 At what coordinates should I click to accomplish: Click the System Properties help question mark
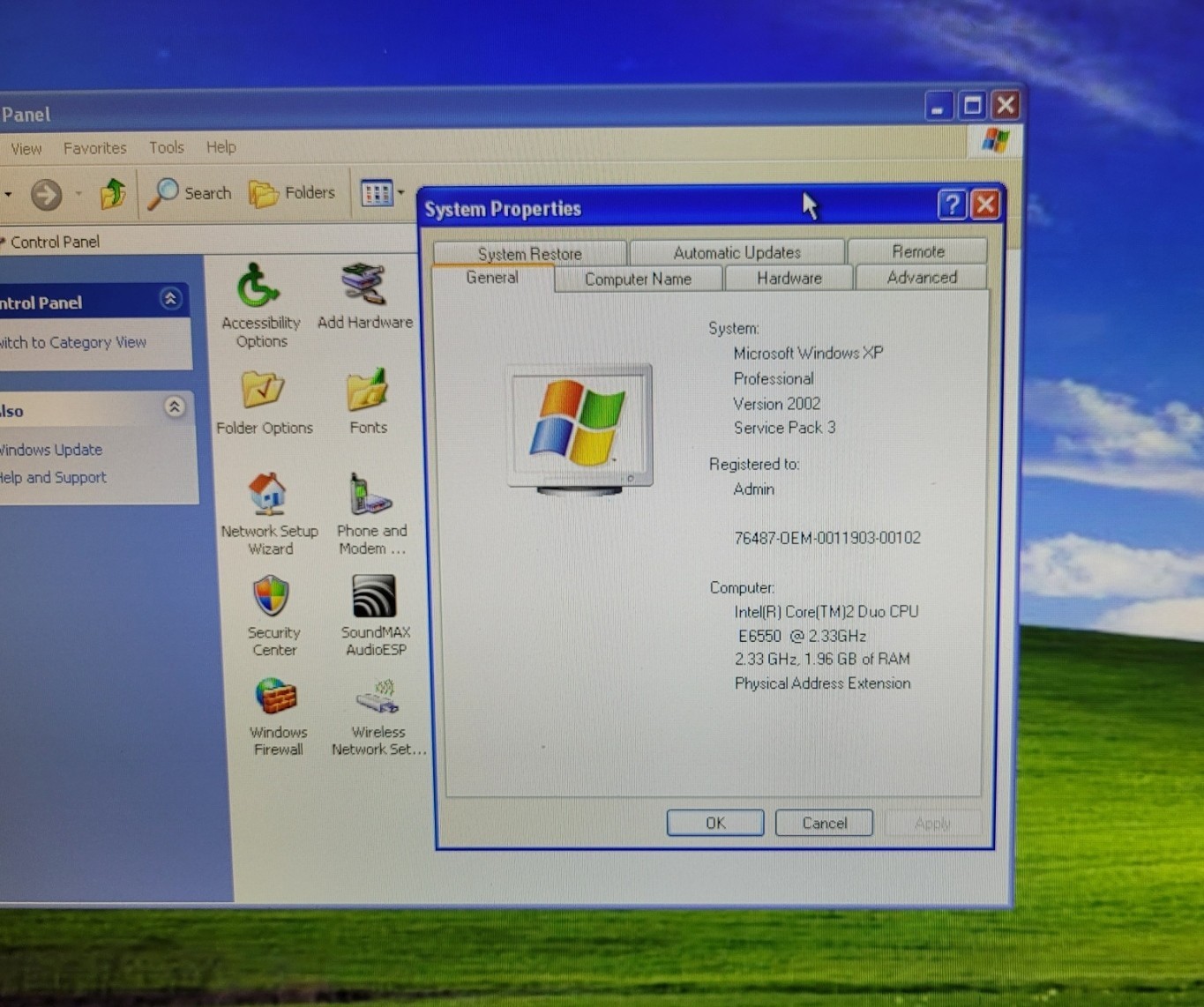[x=952, y=205]
